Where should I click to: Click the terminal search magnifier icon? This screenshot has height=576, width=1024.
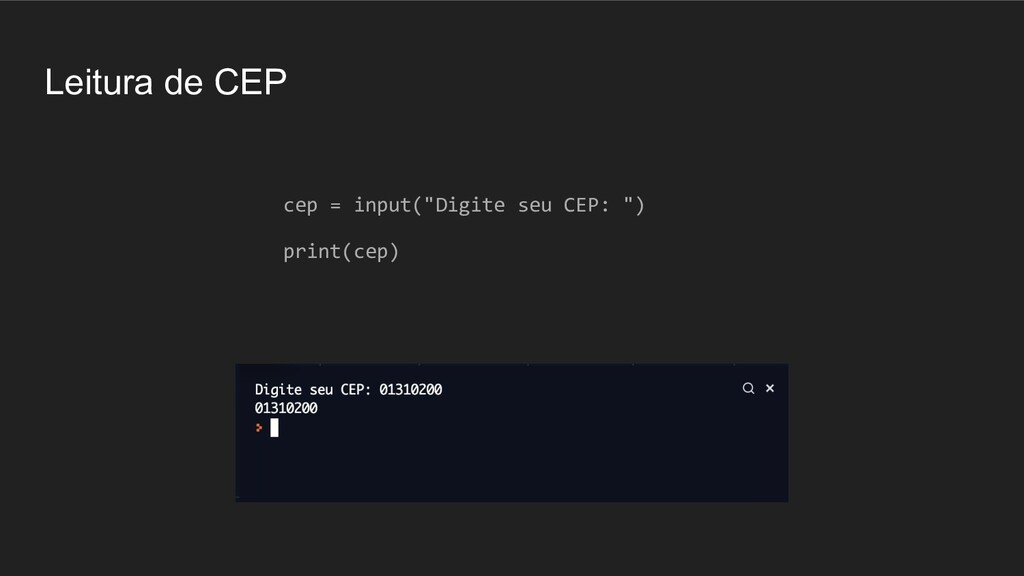pos(748,389)
